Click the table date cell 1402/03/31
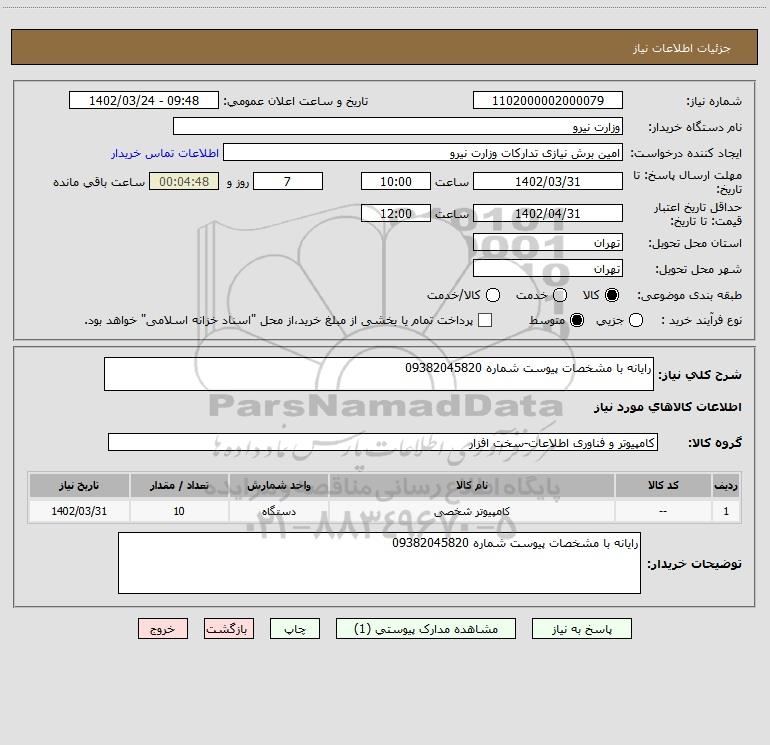770x745 pixels. pos(79,511)
